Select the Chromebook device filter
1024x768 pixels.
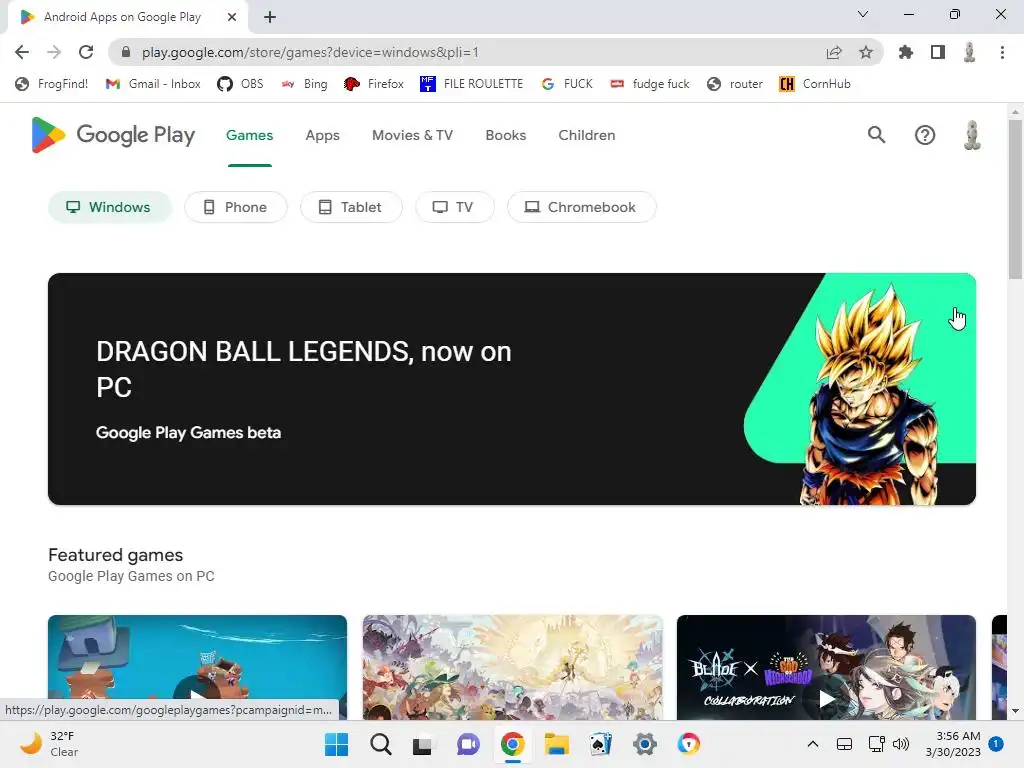(582, 207)
